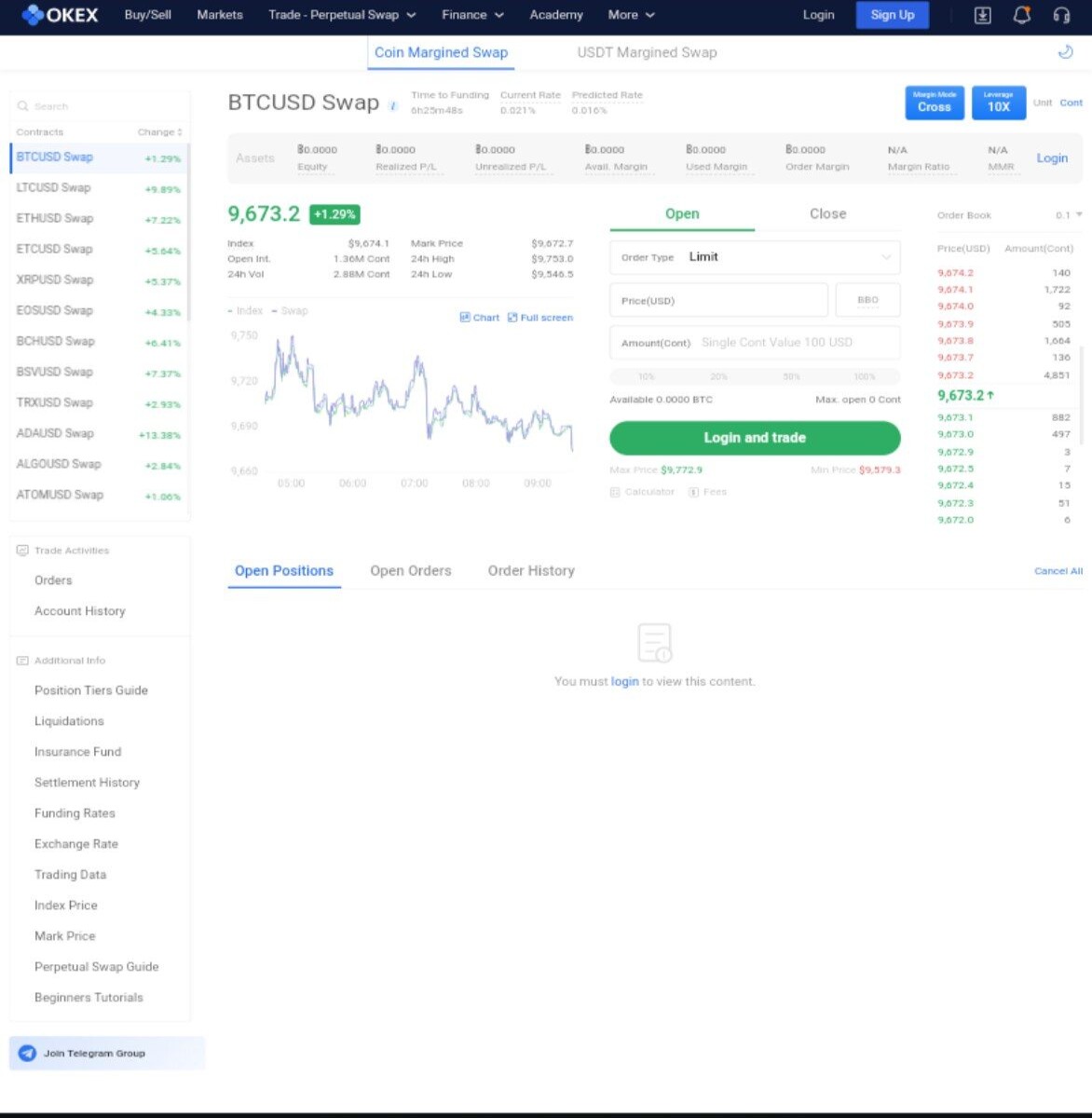Screen dimensions: 1092x1118
Task: Click the Leverage 10X button
Action: point(999,102)
